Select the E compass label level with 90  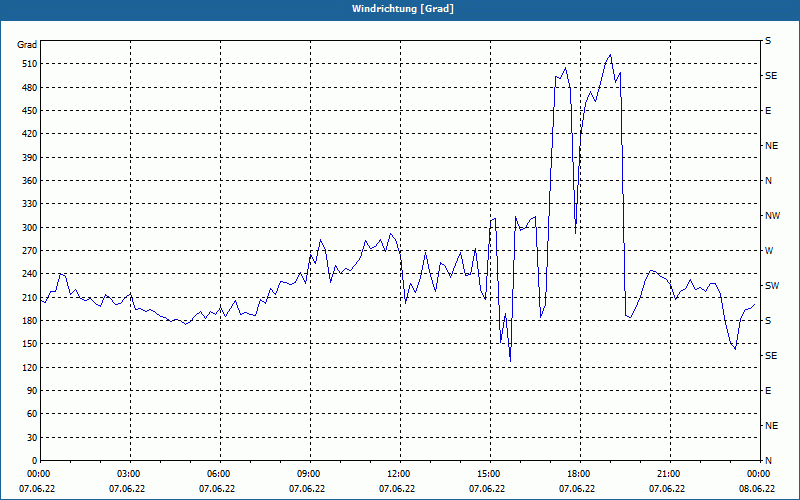[768, 391]
